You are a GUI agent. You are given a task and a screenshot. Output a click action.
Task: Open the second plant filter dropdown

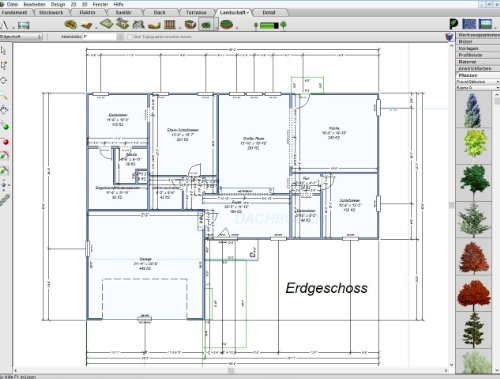pyautogui.click(x=478, y=88)
